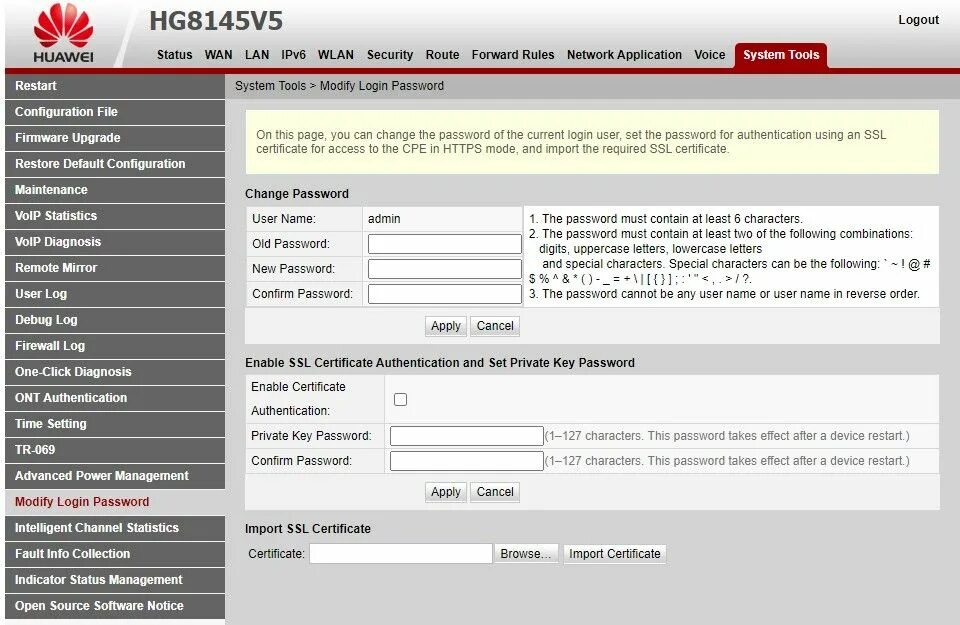Click the admin user name value
Viewport: 960px width, 625px height.
pyautogui.click(x=384, y=219)
